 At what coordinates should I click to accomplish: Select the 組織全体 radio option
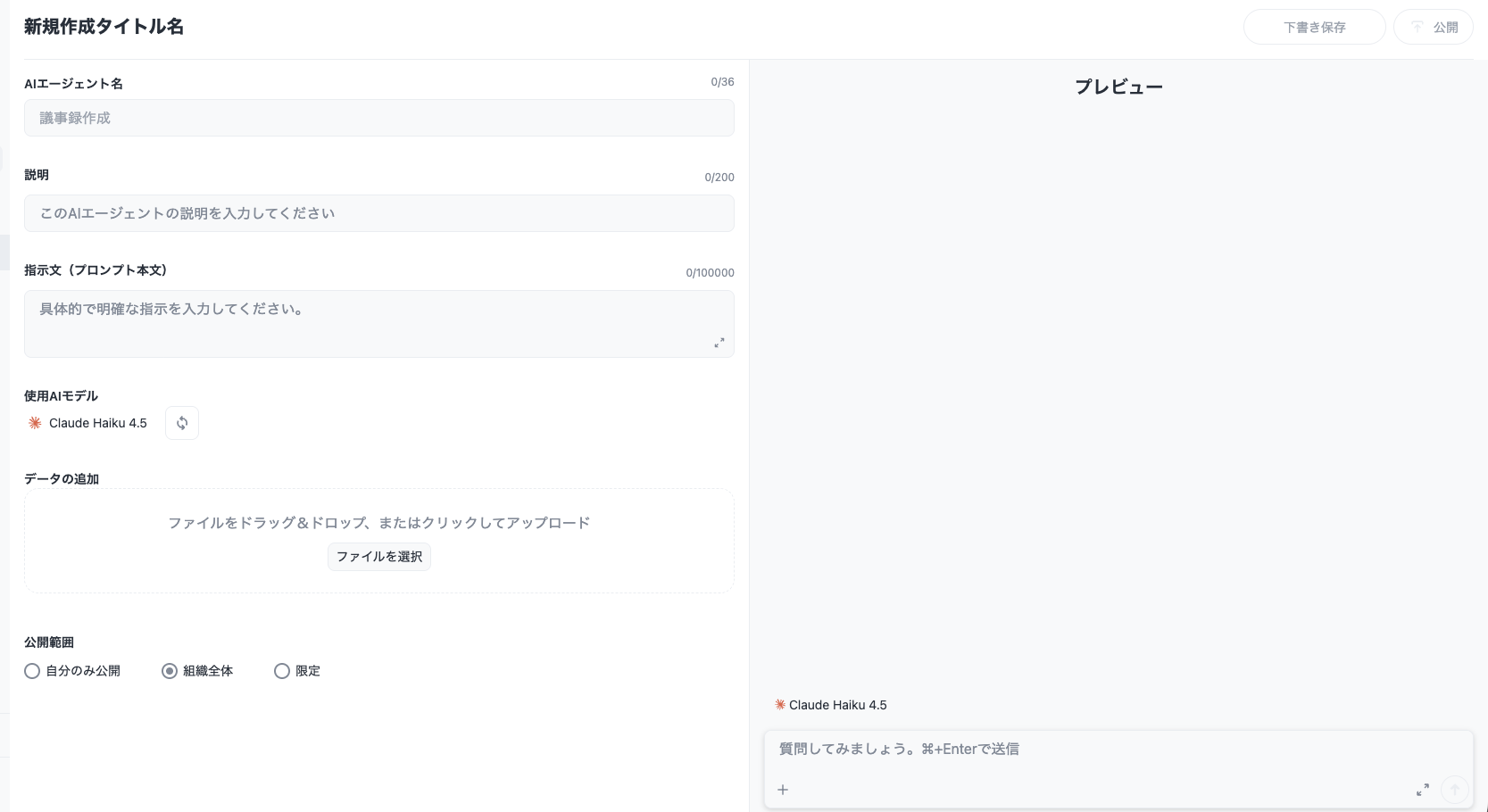(170, 671)
